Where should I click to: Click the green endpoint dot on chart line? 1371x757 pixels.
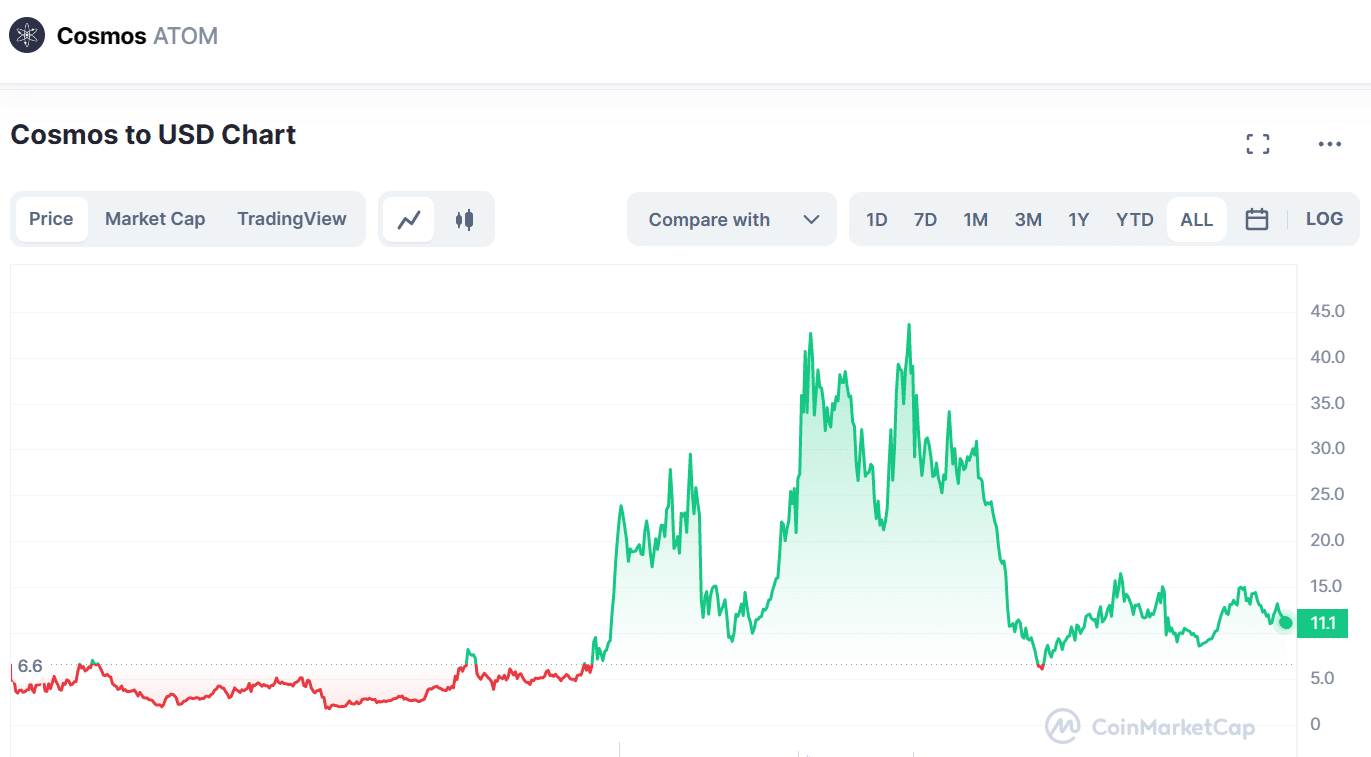coord(1286,623)
